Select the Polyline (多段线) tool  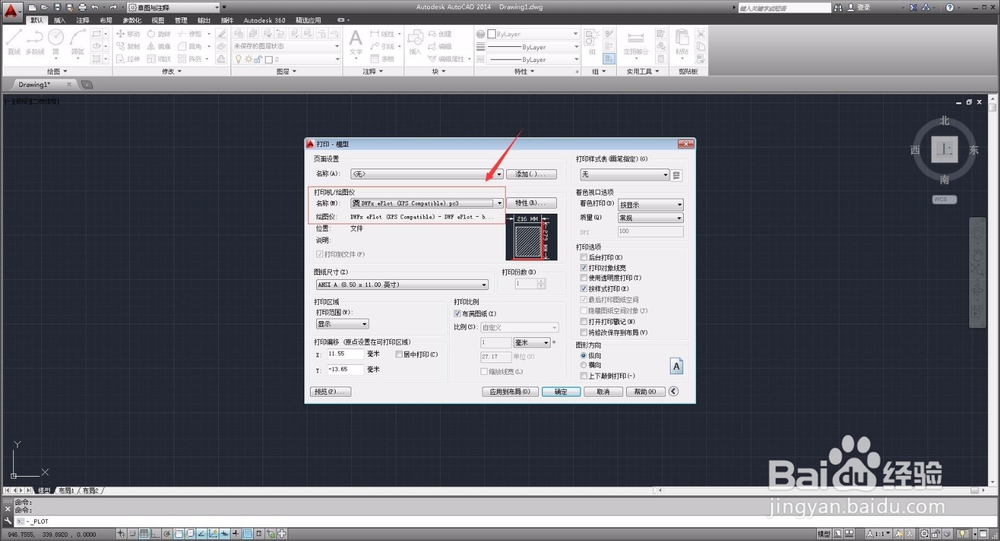pyautogui.click(x=35, y=41)
